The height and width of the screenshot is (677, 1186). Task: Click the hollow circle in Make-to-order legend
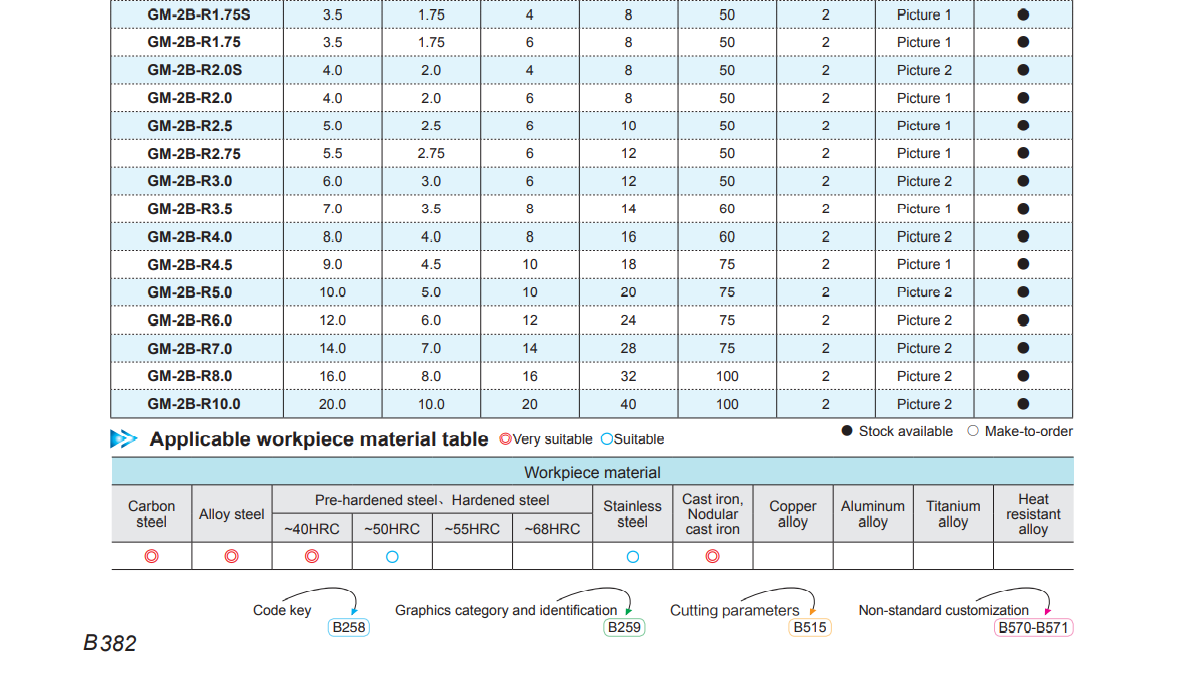973,431
